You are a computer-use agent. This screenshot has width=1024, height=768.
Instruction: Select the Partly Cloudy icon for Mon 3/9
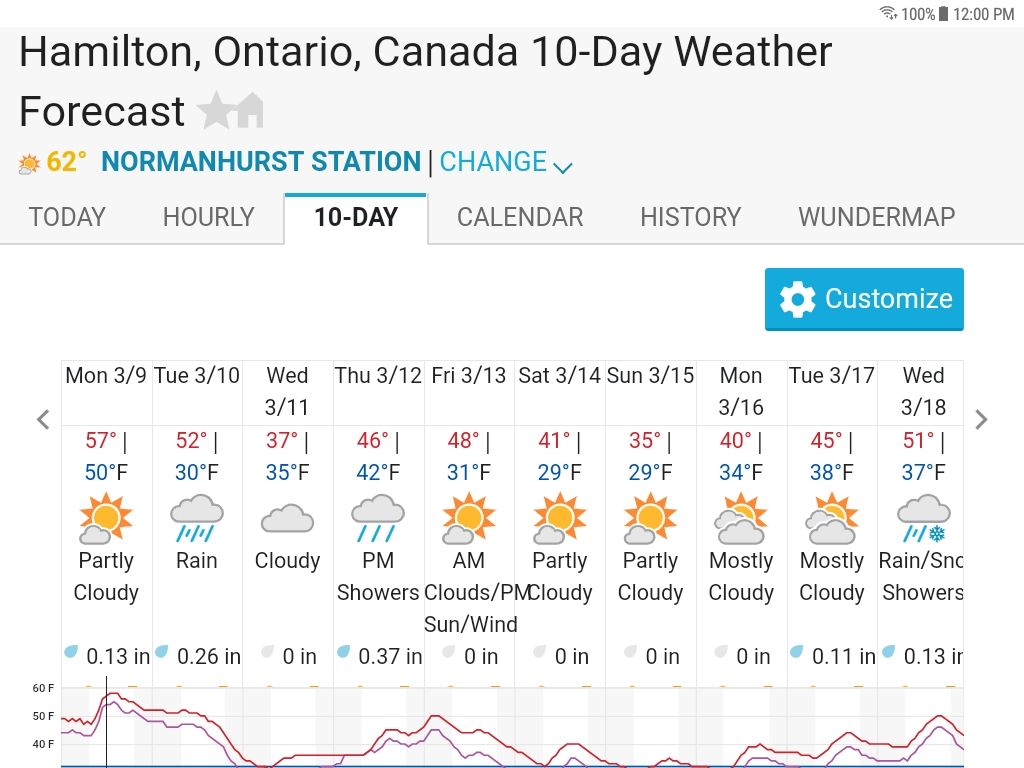(106, 517)
